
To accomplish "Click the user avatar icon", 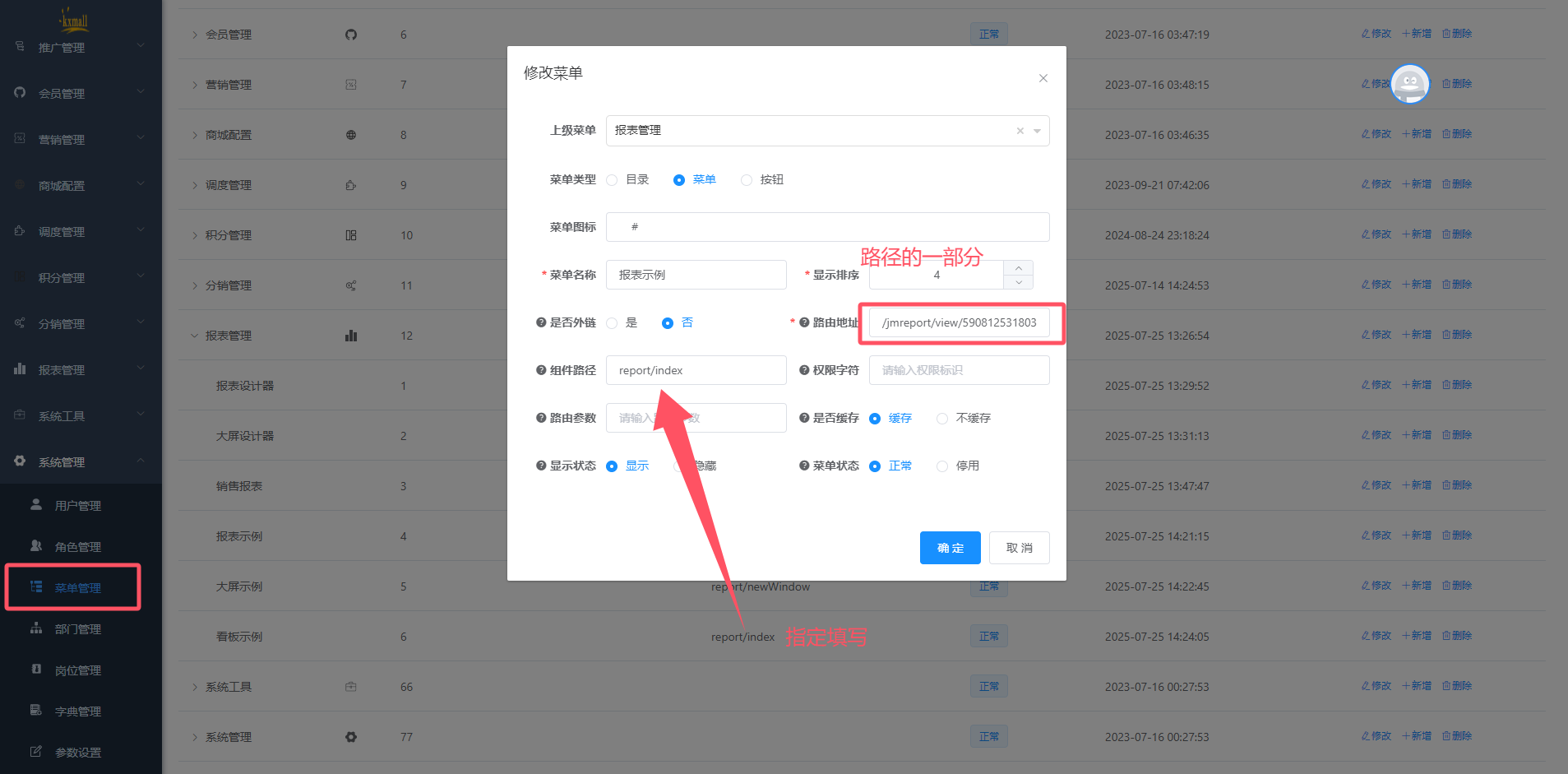I will click(1409, 83).
